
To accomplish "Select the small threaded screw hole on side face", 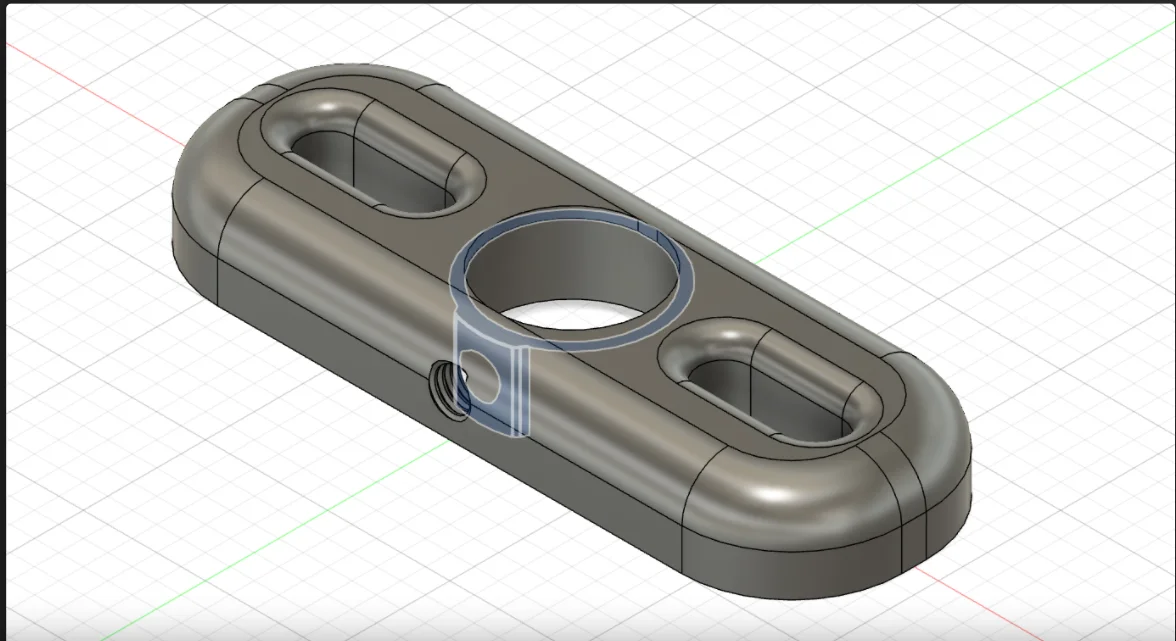I will click(x=448, y=390).
